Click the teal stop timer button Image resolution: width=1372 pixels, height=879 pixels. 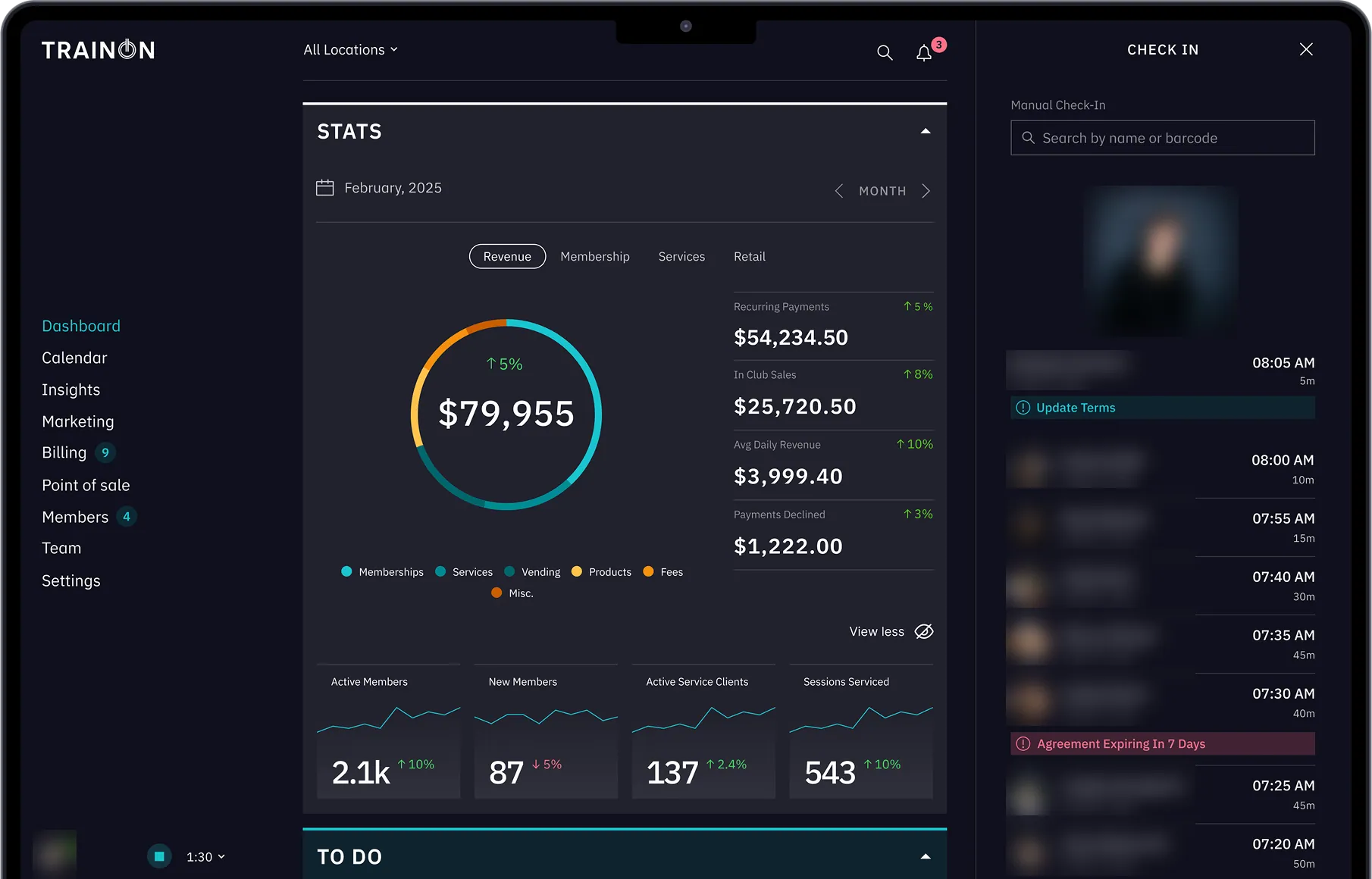tap(159, 856)
